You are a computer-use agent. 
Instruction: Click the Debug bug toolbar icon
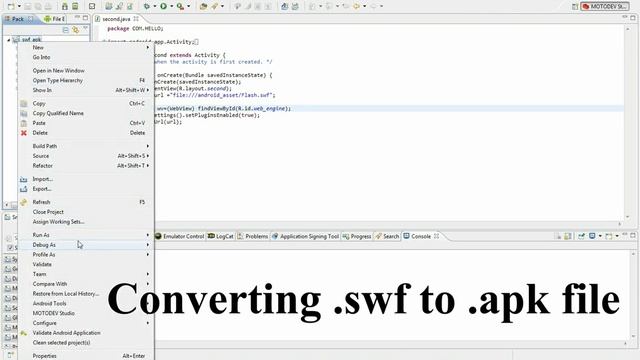[147, 6]
